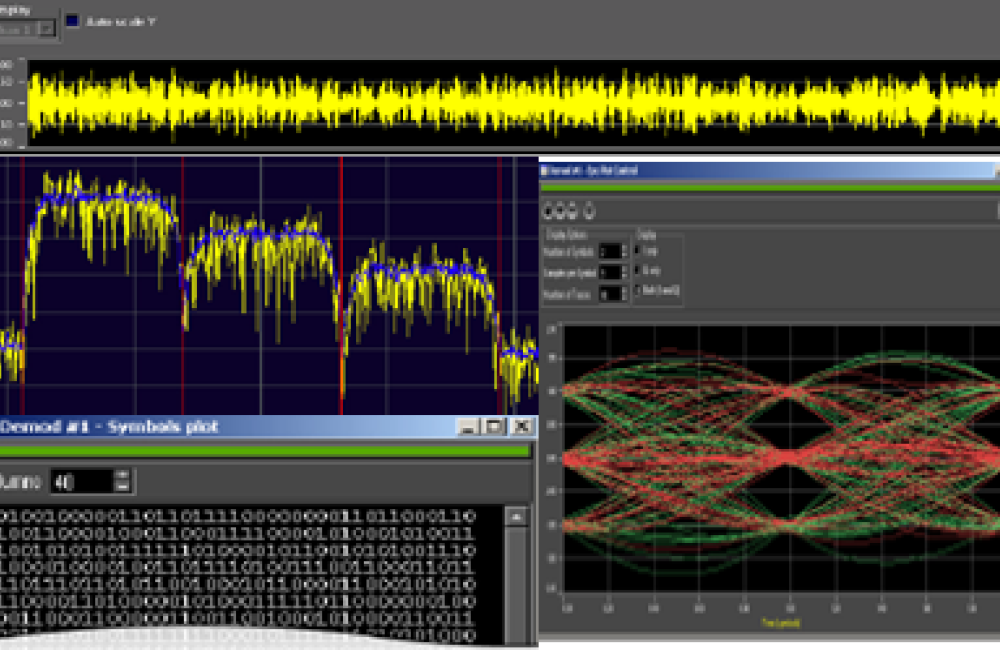Toggle the bottom Display checkbox in Eye Plot window
This screenshot has height=650, width=1000.
[638, 290]
